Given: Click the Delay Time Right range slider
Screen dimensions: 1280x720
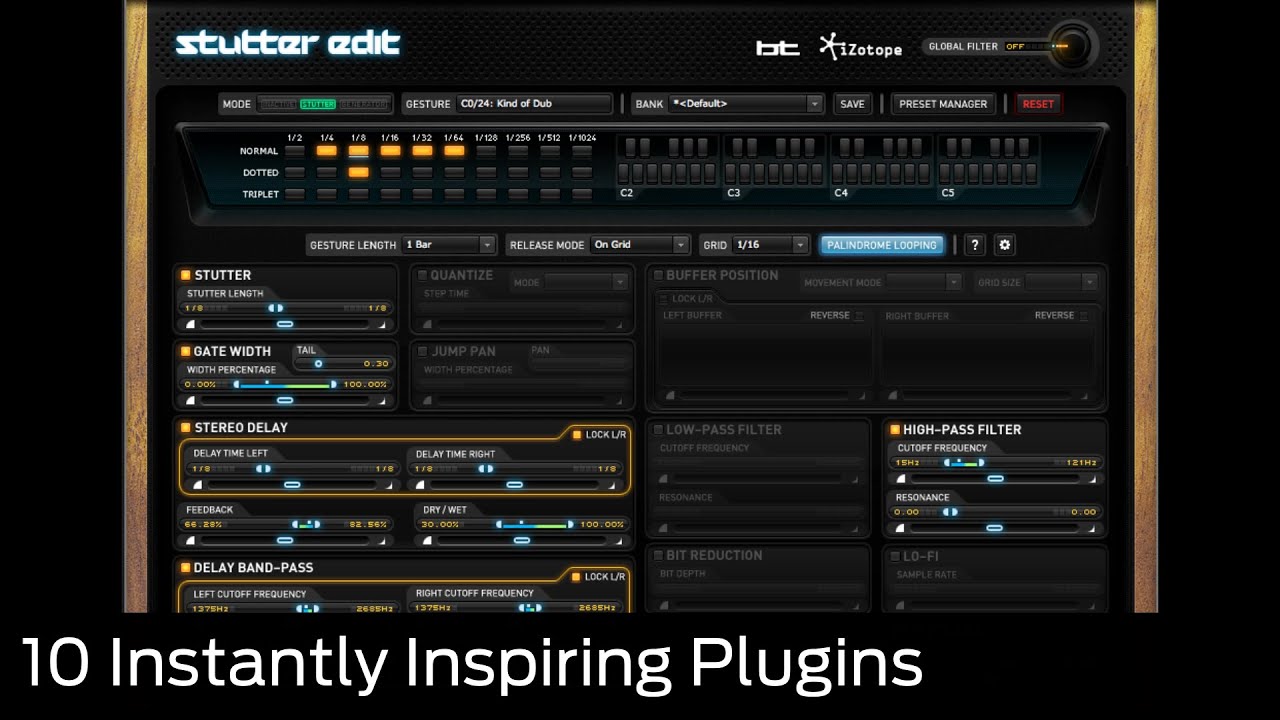Looking at the screenshot, I should (515, 468).
